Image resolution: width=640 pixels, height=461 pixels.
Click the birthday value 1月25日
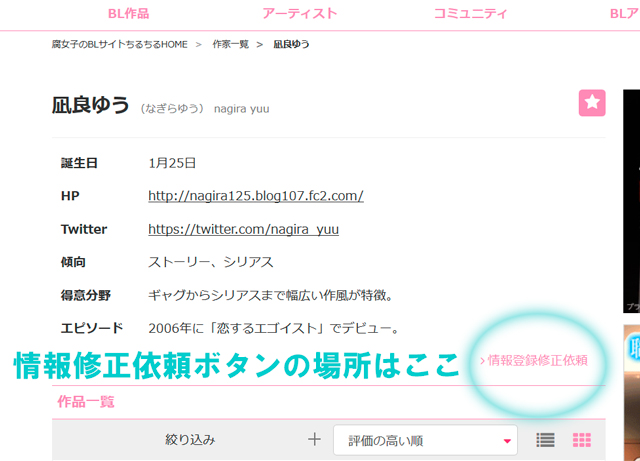[172, 163]
